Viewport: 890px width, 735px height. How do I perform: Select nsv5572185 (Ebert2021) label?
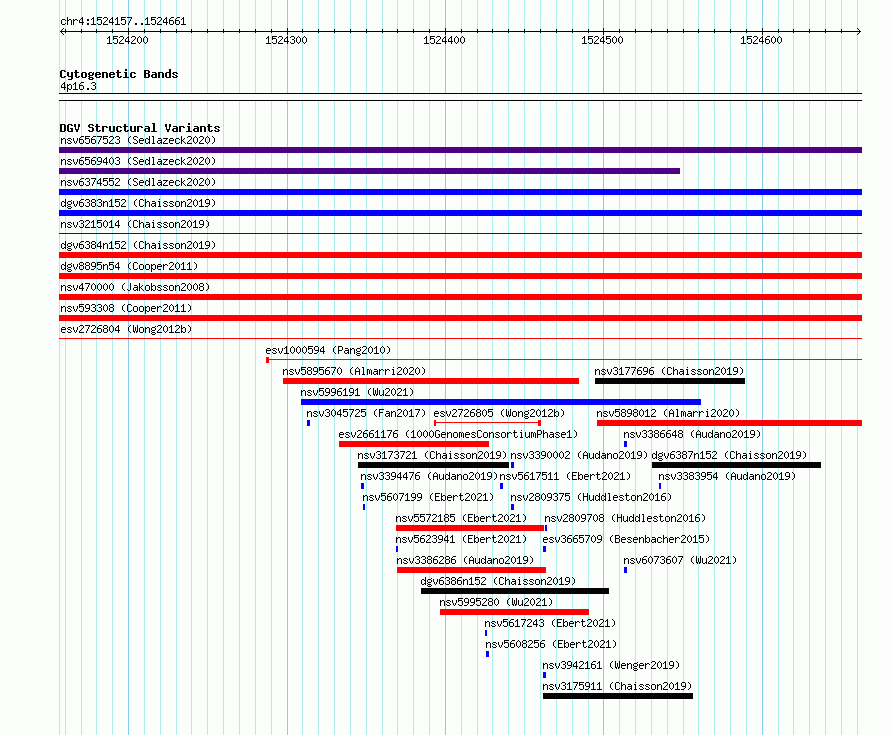tap(461, 518)
